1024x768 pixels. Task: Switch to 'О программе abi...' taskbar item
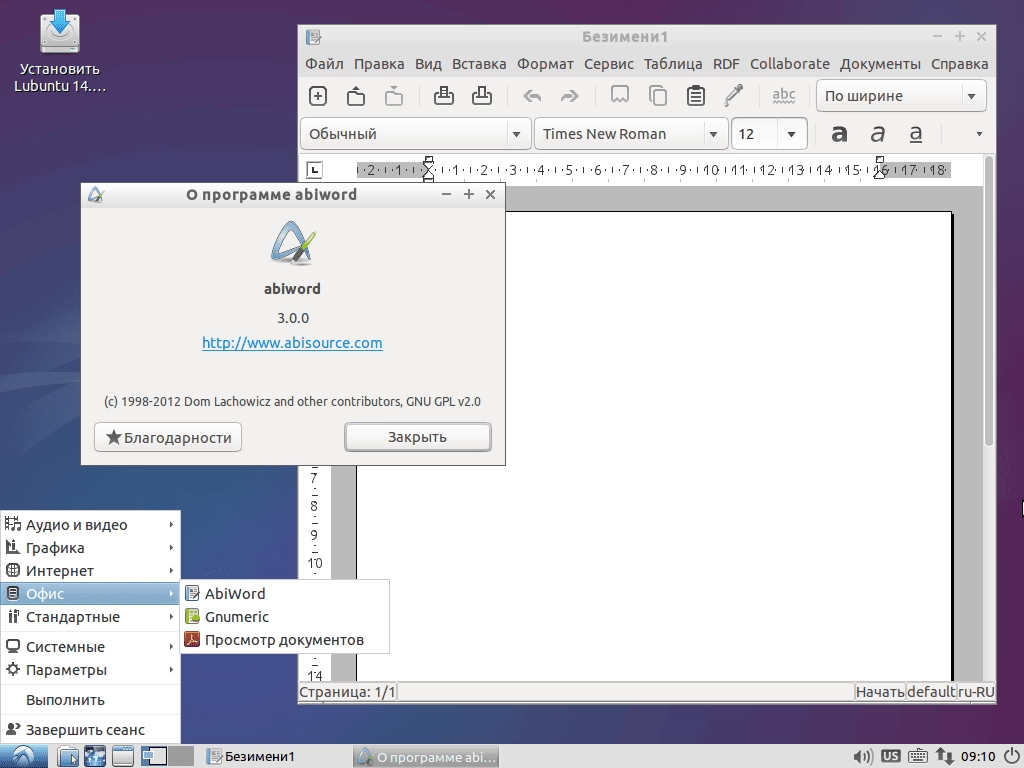pos(427,757)
